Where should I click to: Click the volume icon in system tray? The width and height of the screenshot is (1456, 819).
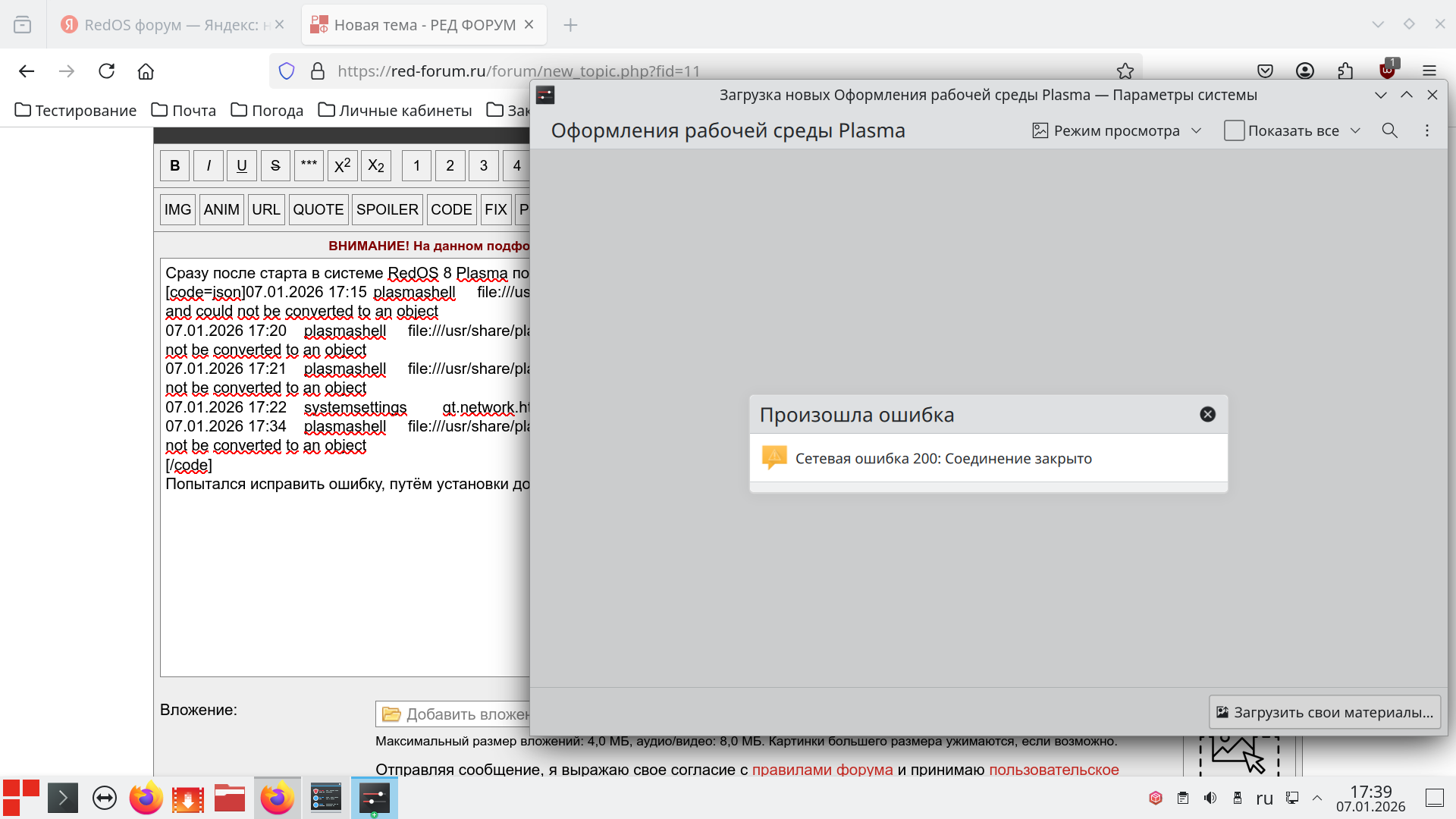(1210, 798)
